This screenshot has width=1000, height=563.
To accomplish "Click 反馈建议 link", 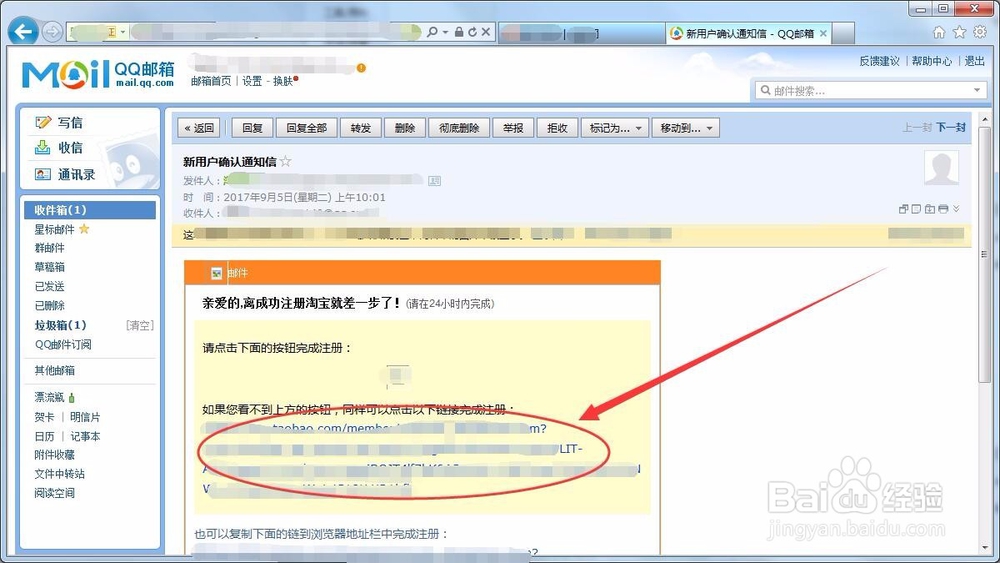I will (x=879, y=61).
